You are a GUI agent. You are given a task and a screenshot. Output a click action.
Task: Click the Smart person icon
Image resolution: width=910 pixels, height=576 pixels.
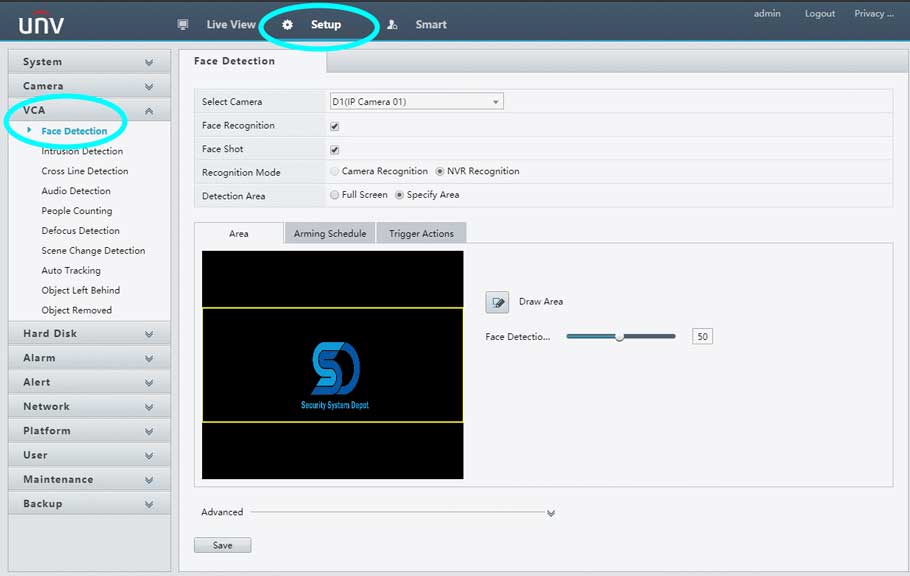pyautogui.click(x=392, y=25)
